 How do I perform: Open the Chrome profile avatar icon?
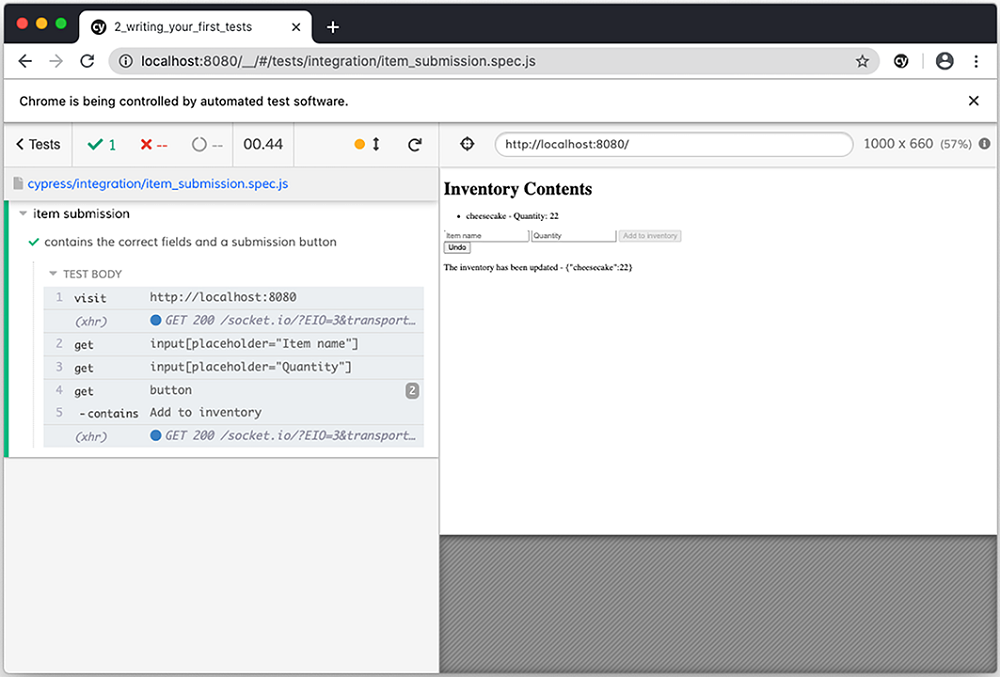[944, 61]
